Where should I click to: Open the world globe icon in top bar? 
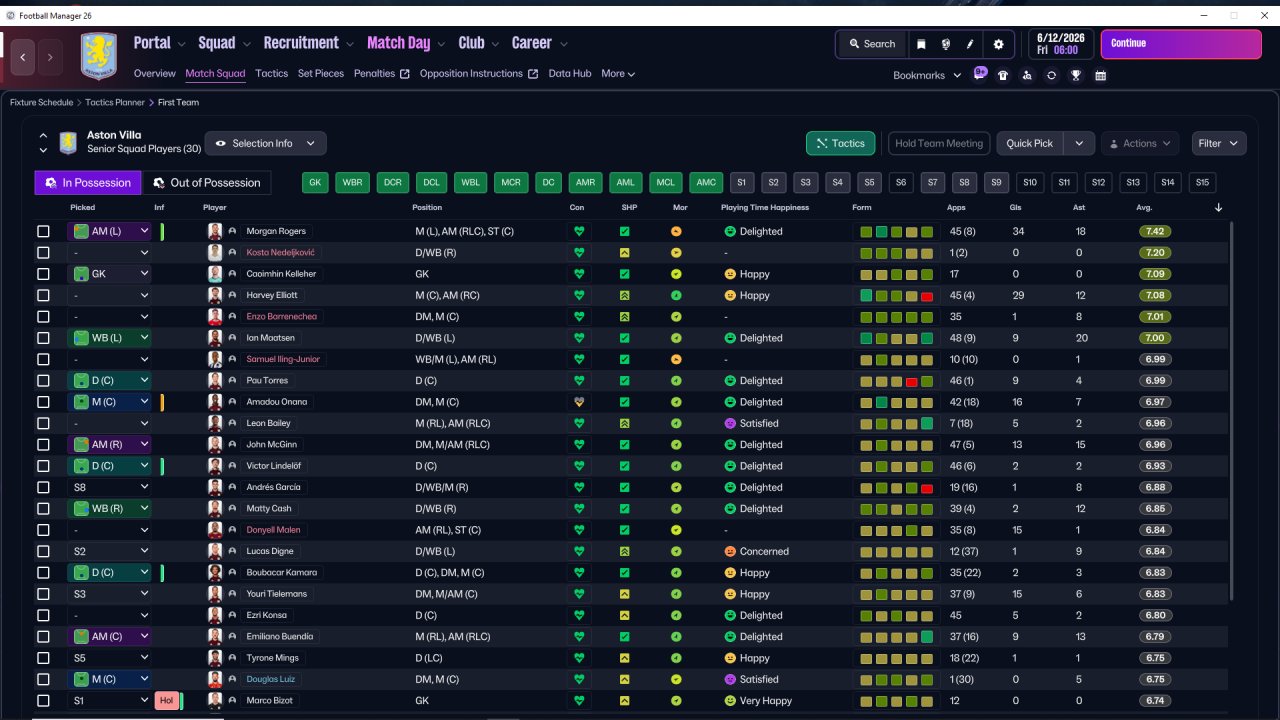point(946,44)
